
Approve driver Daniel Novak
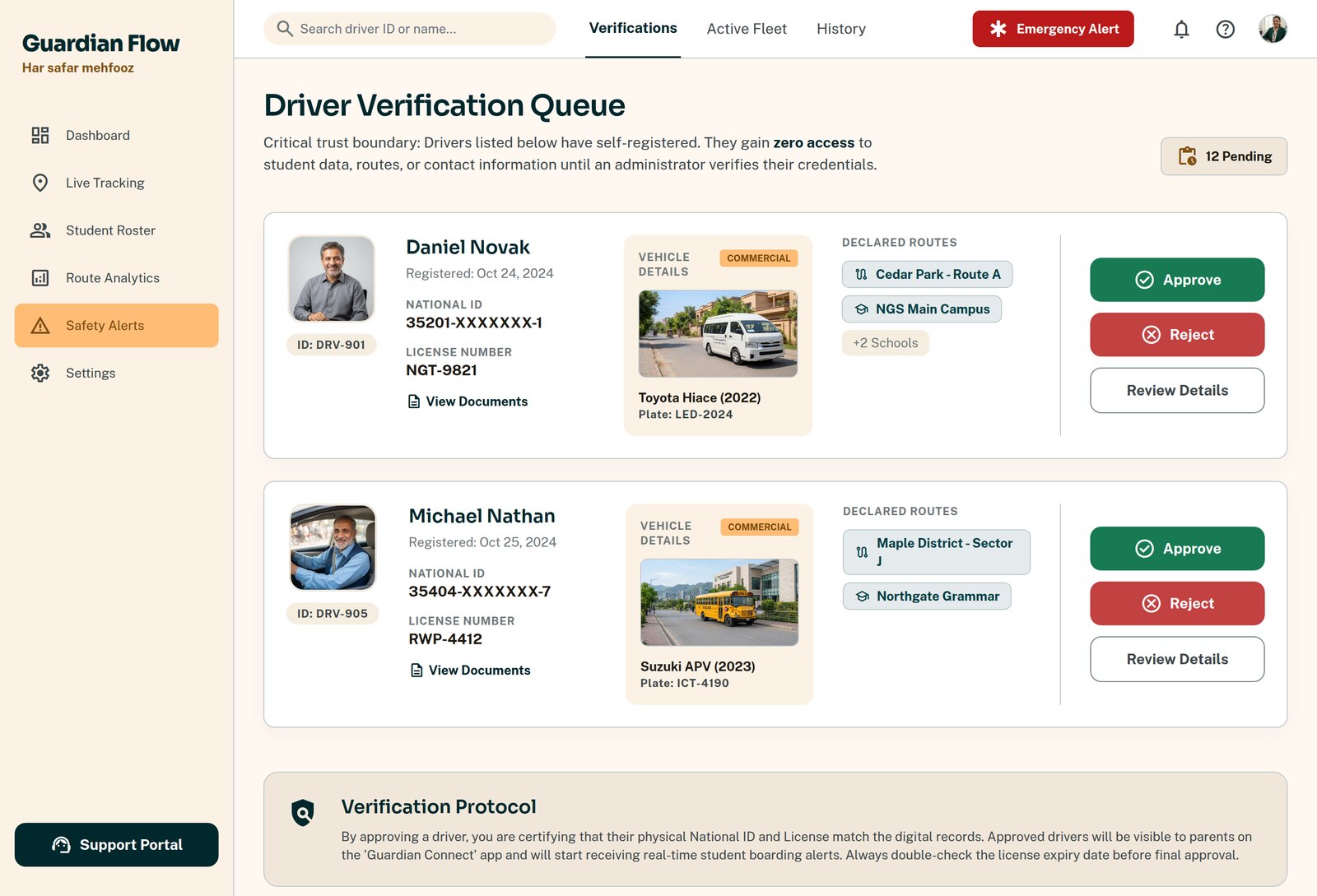pos(1177,280)
